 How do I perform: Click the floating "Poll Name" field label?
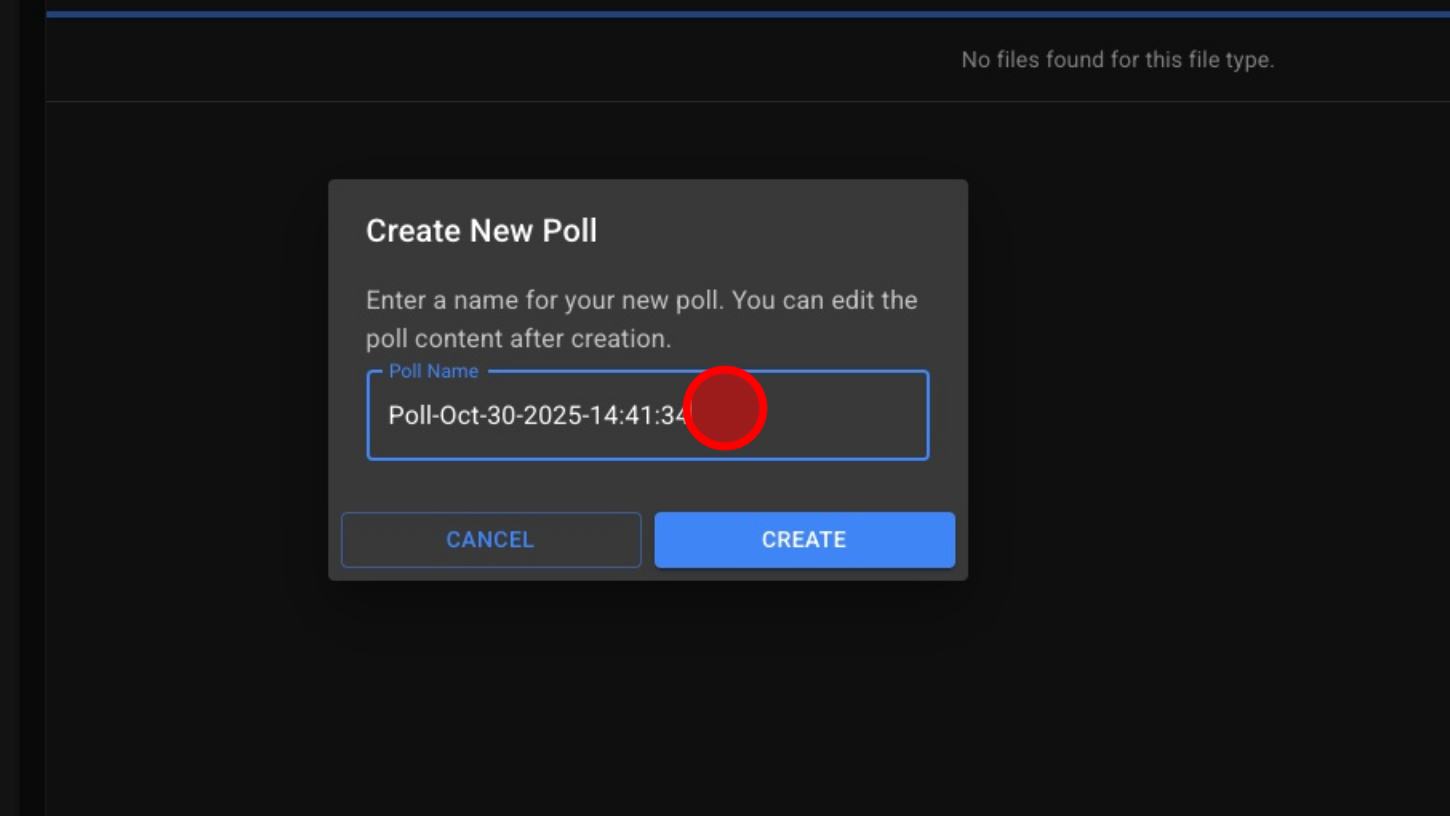pyautogui.click(x=433, y=371)
